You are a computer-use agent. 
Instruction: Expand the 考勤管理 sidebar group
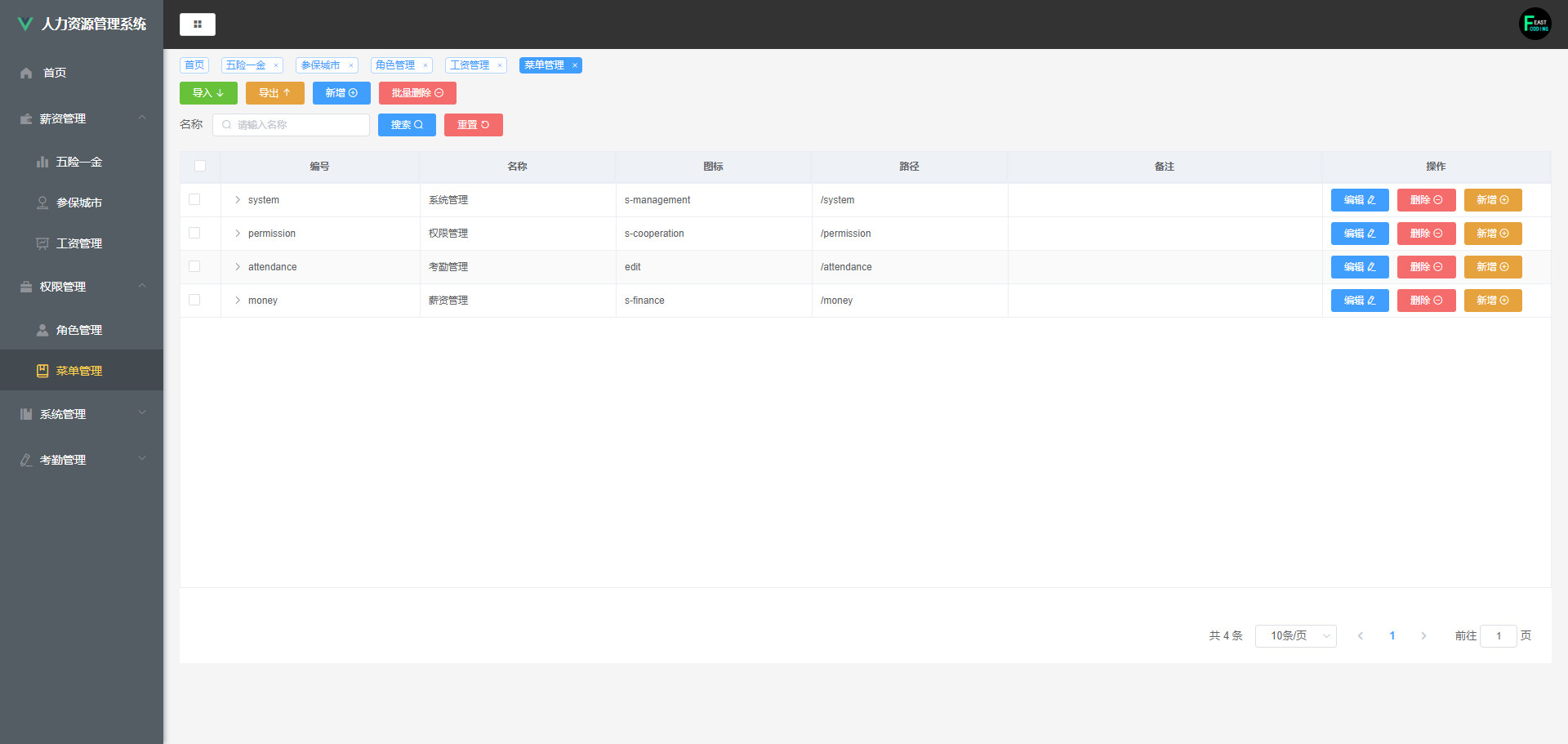(x=82, y=460)
